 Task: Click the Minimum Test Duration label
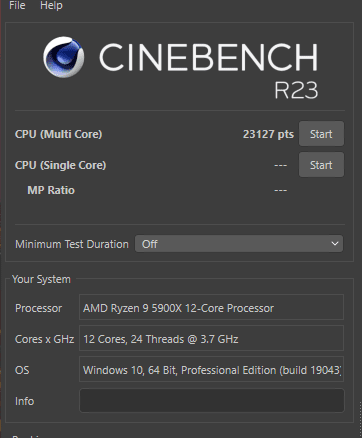click(72, 244)
